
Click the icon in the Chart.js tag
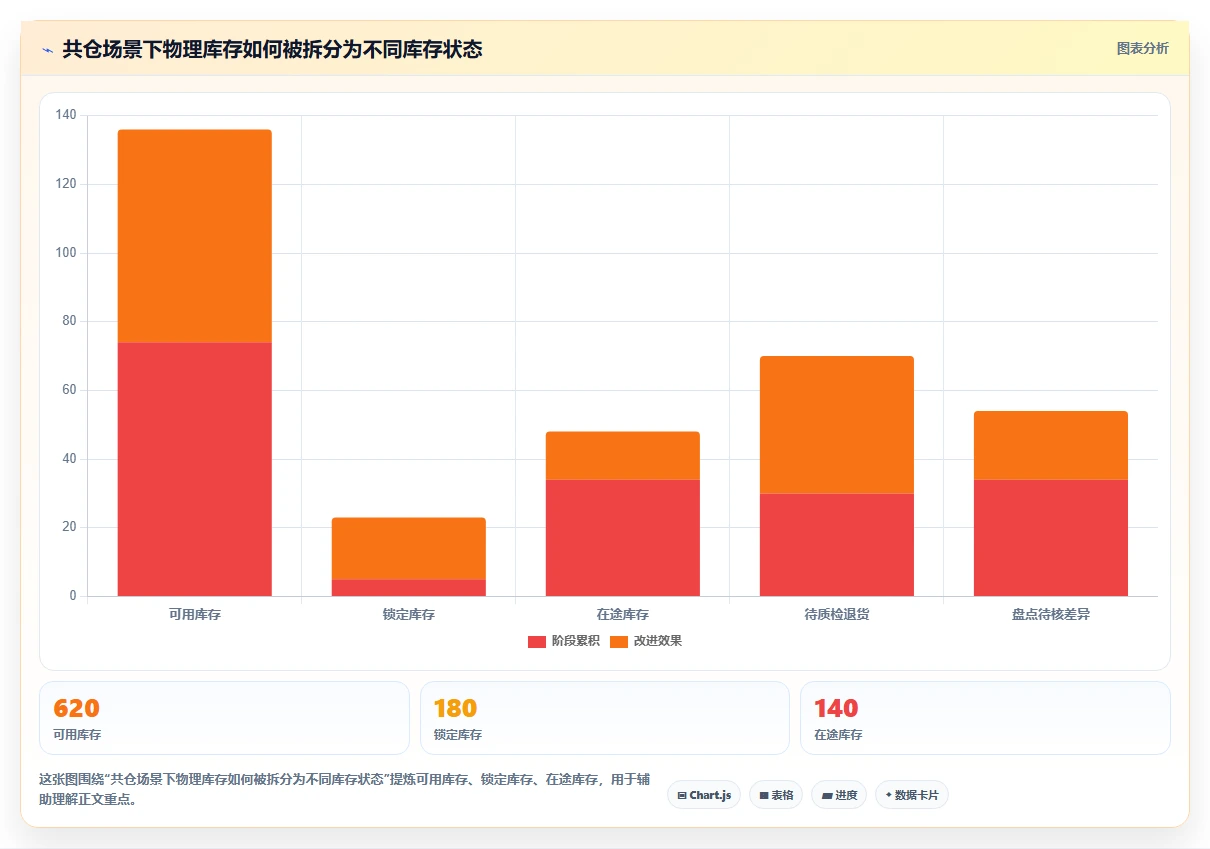(682, 796)
